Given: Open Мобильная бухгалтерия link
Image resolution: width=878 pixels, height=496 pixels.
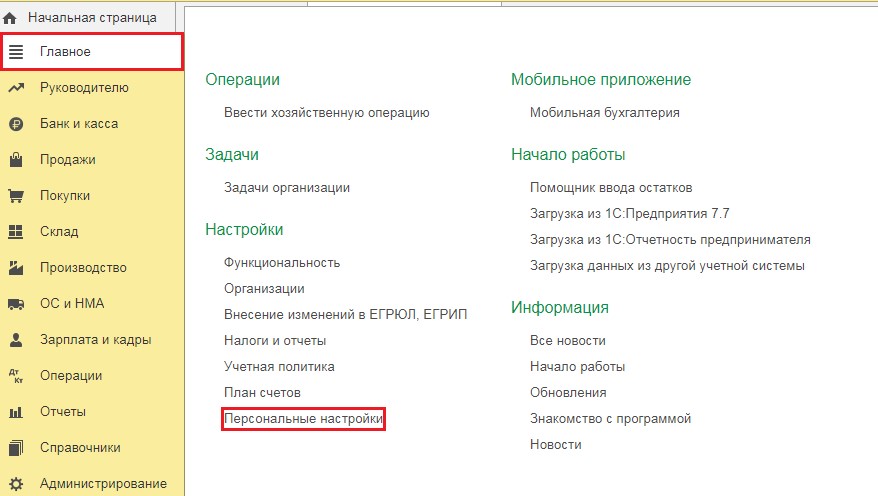Looking at the screenshot, I should [x=604, y=113].
